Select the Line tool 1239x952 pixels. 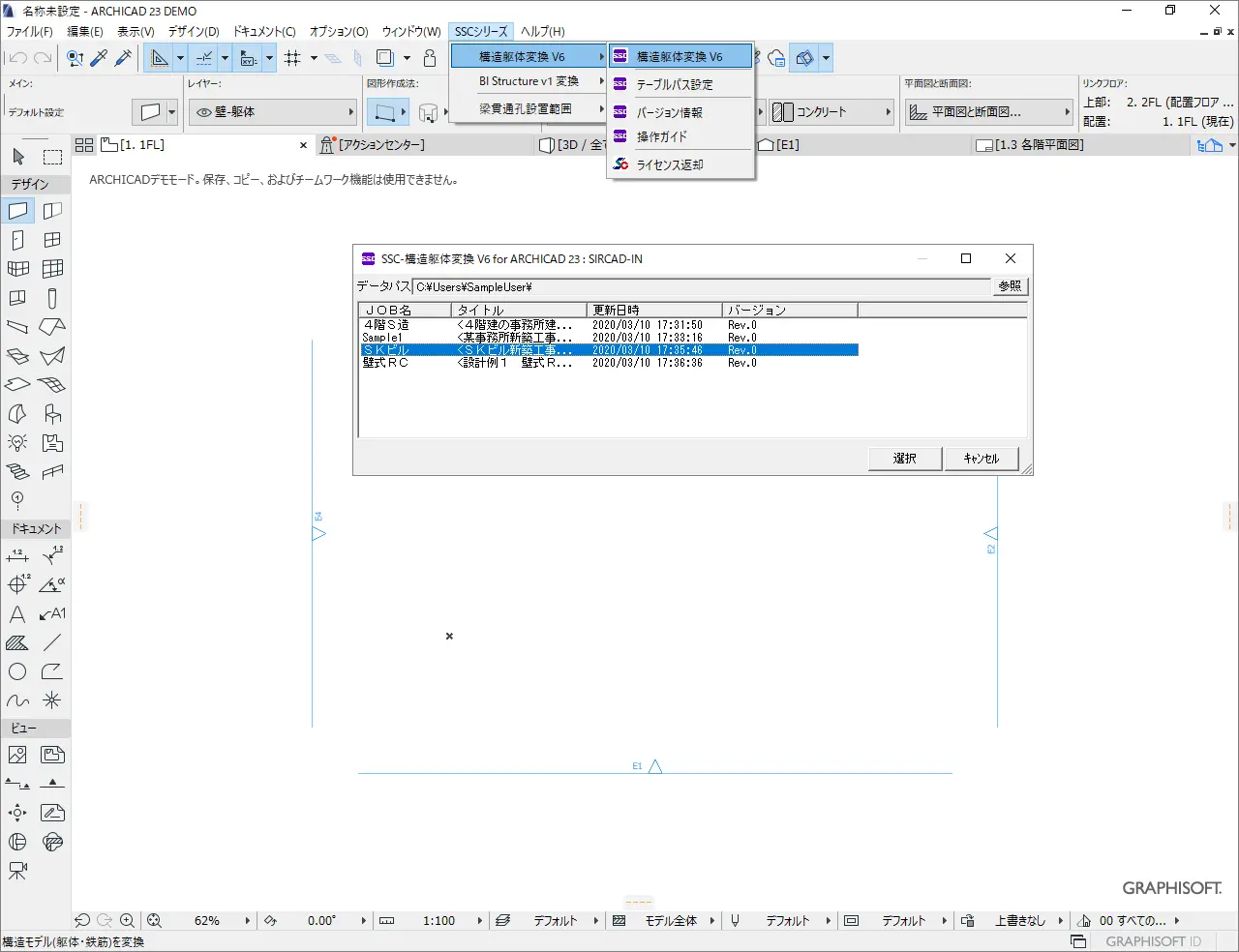pos(52,642)
